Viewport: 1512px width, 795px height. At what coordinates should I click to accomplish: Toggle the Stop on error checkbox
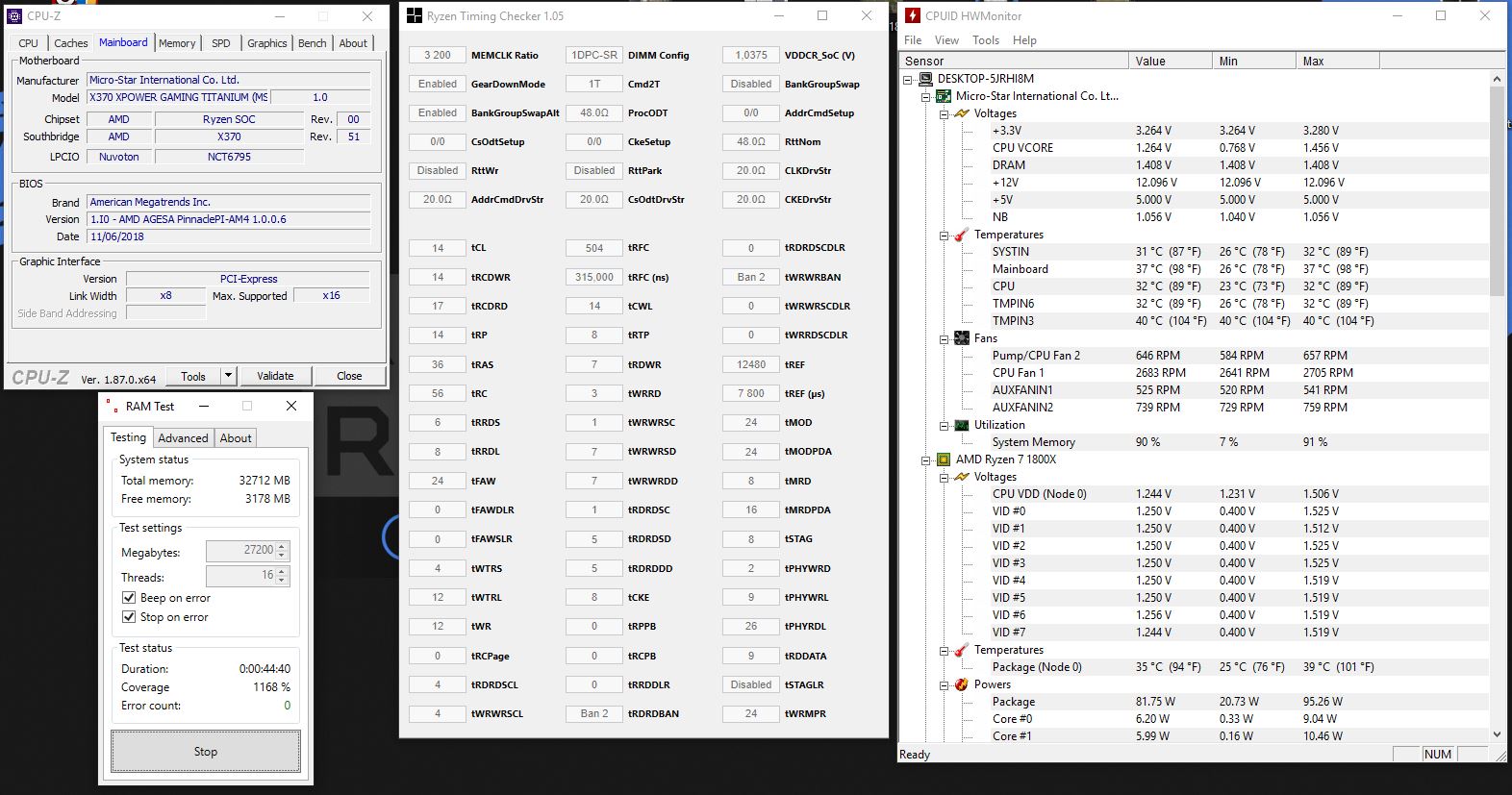pyautogui.click(x=129, y=616)
